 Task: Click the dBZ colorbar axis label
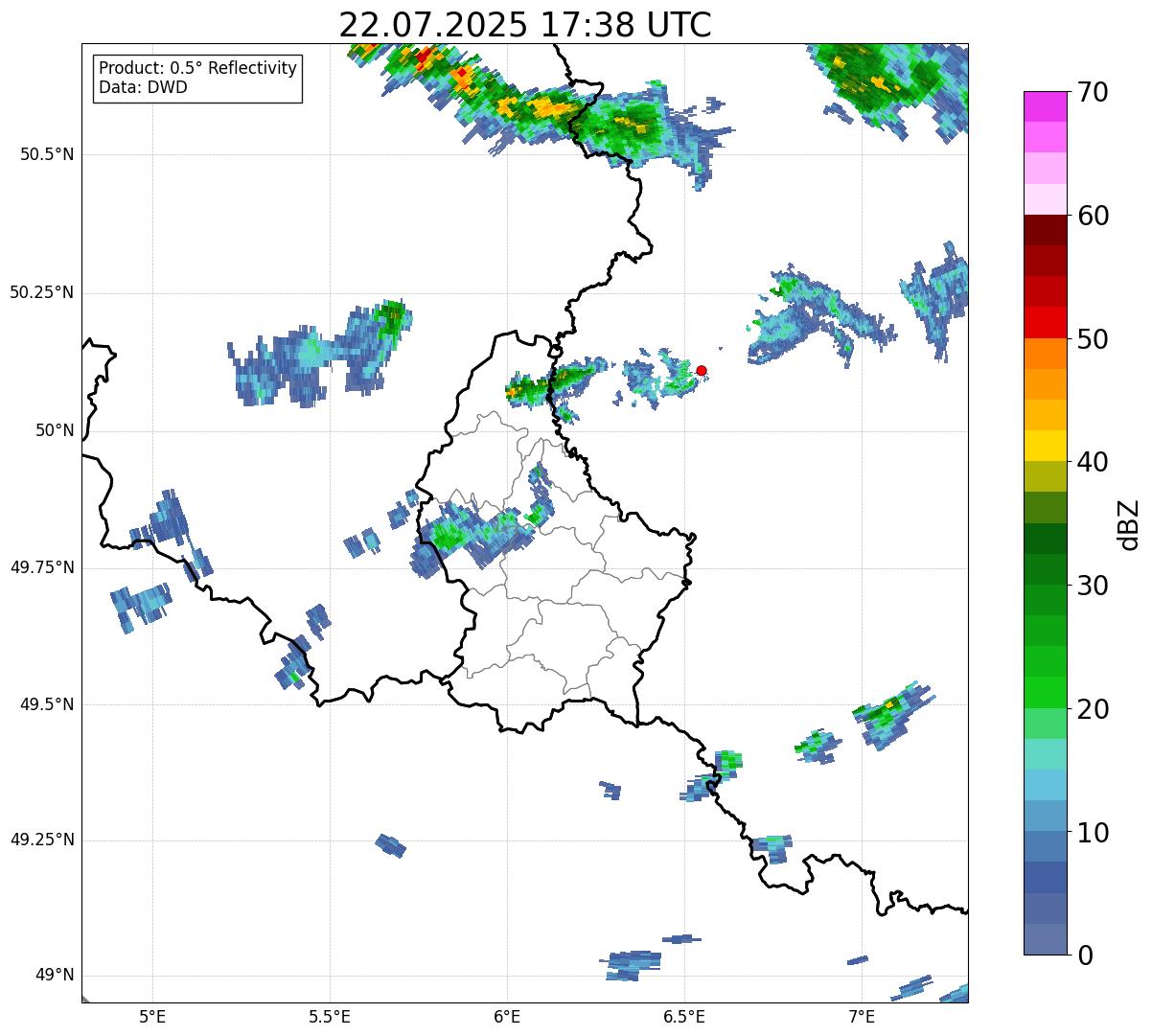coord(1128,524)
